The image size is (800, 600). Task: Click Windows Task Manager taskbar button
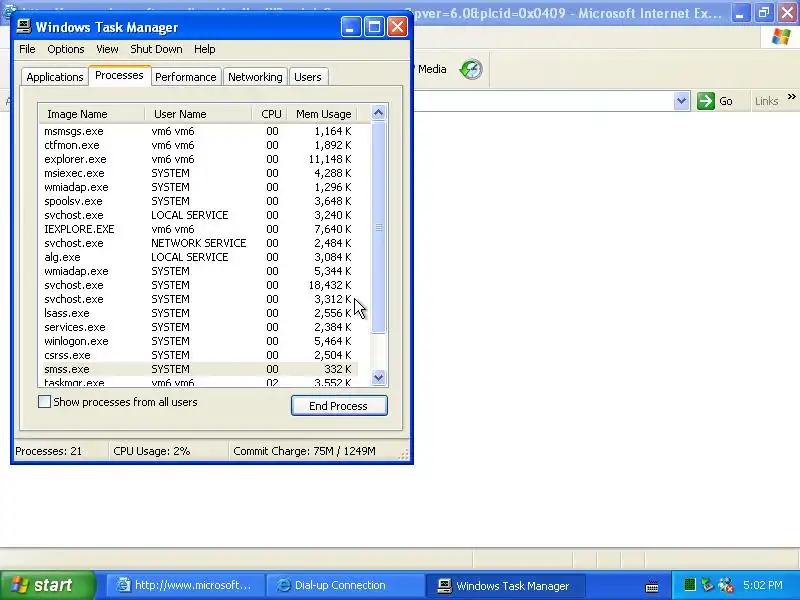tap(505, 585)
